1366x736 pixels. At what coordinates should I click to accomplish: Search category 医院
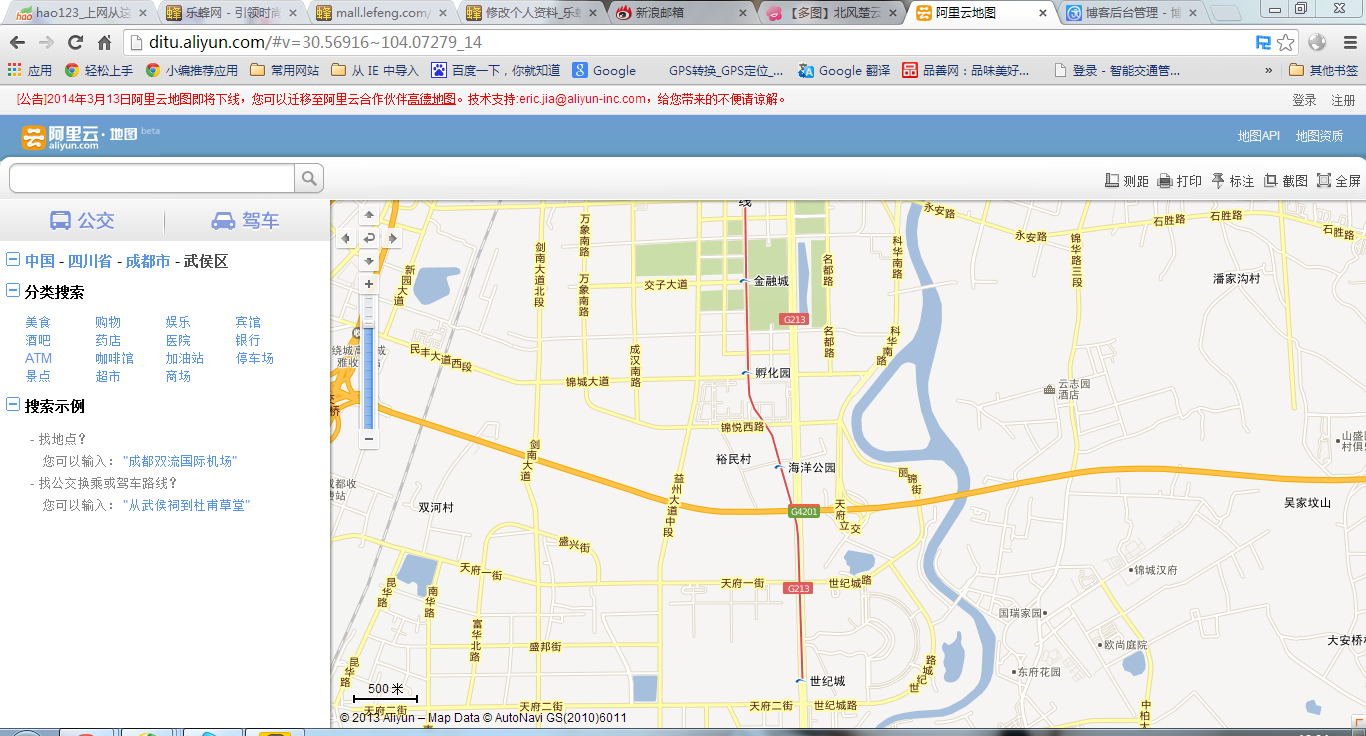click(178, 340)
